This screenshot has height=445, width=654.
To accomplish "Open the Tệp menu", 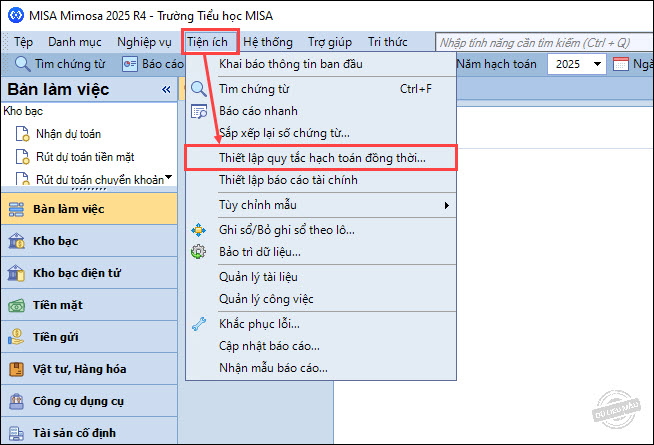I will tap(23, 42).
